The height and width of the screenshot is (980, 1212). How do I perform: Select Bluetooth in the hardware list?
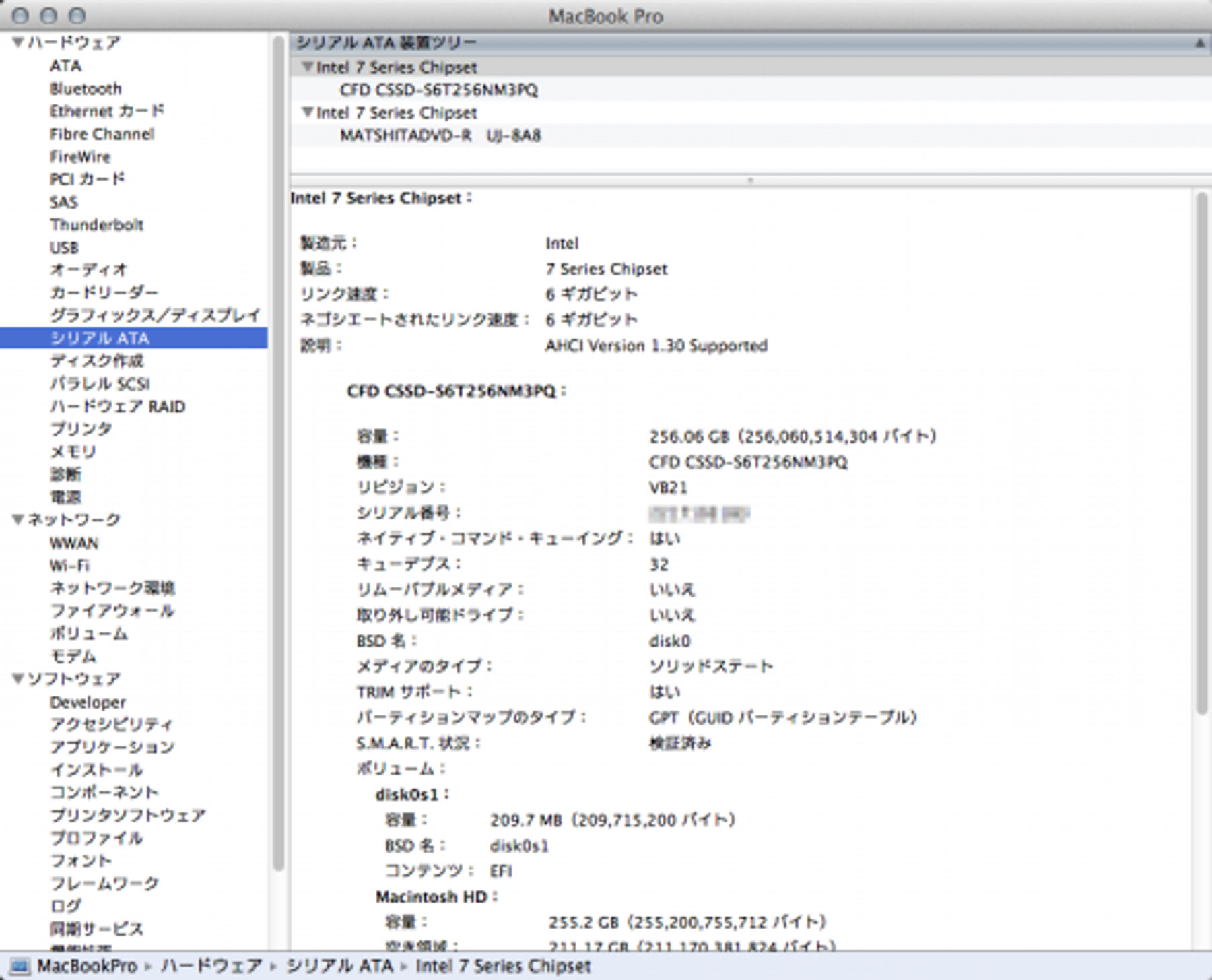coord(86,89)
